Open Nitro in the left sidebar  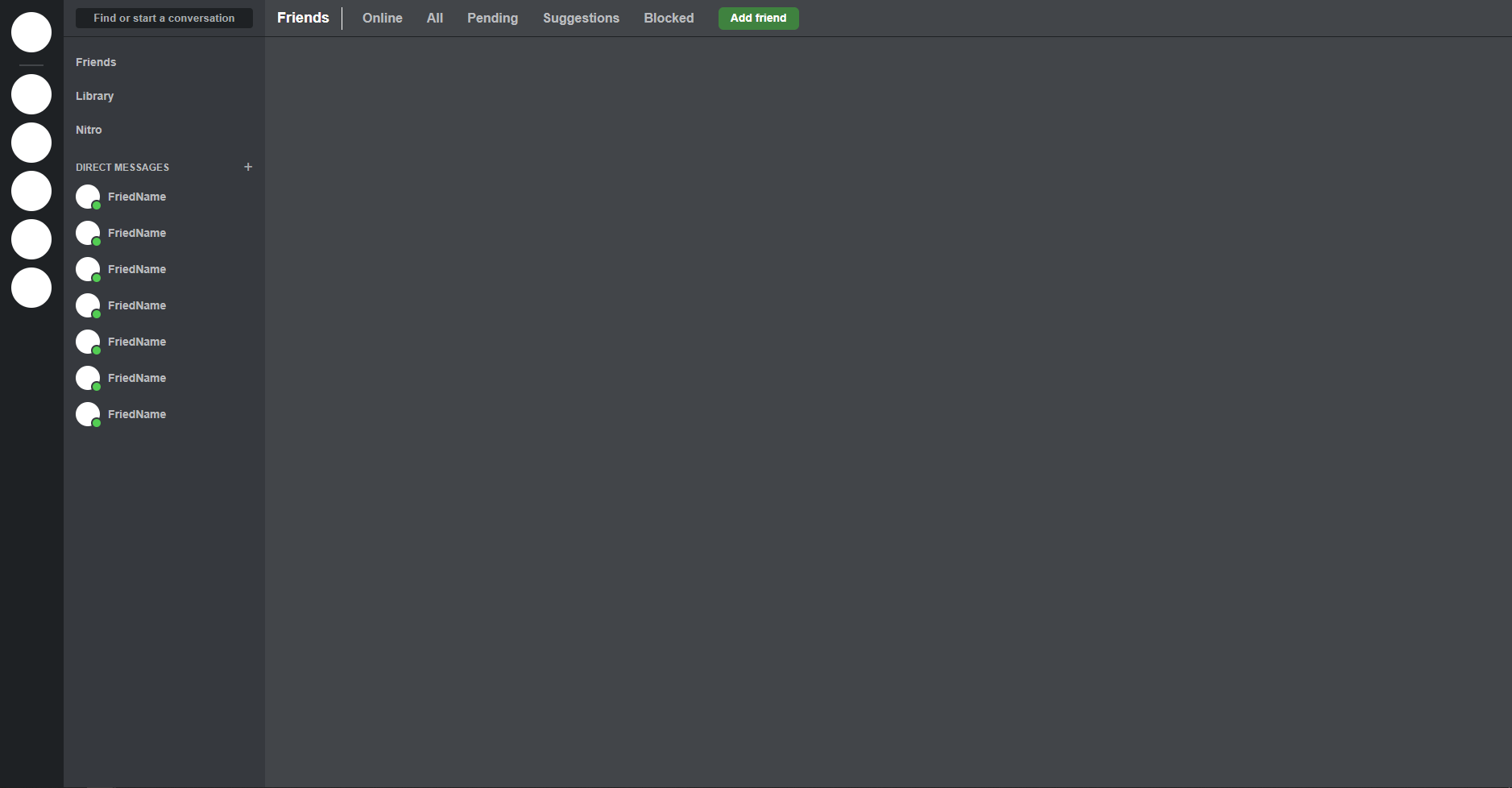(89, 130)
